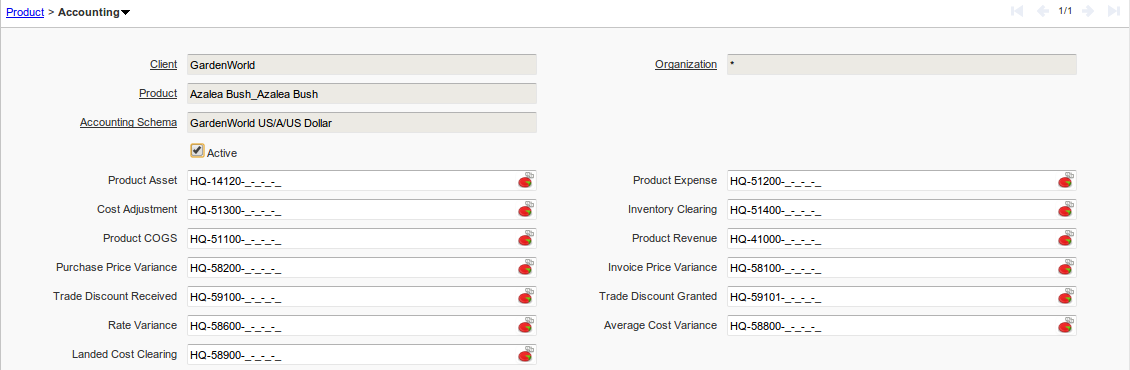Open account lookup for Product Revenue

1067,238
